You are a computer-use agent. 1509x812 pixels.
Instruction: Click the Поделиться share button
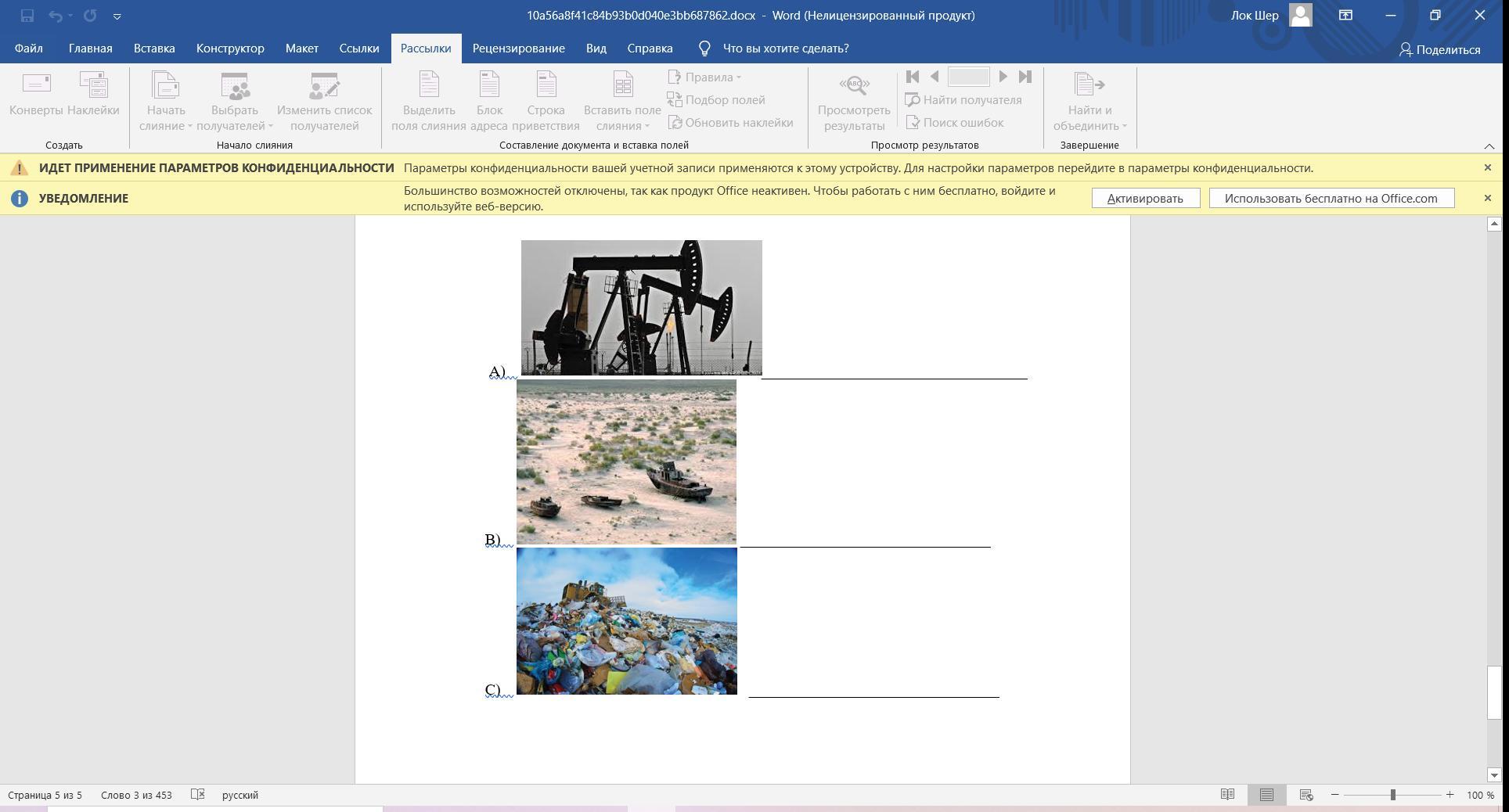coord(1440,49)
